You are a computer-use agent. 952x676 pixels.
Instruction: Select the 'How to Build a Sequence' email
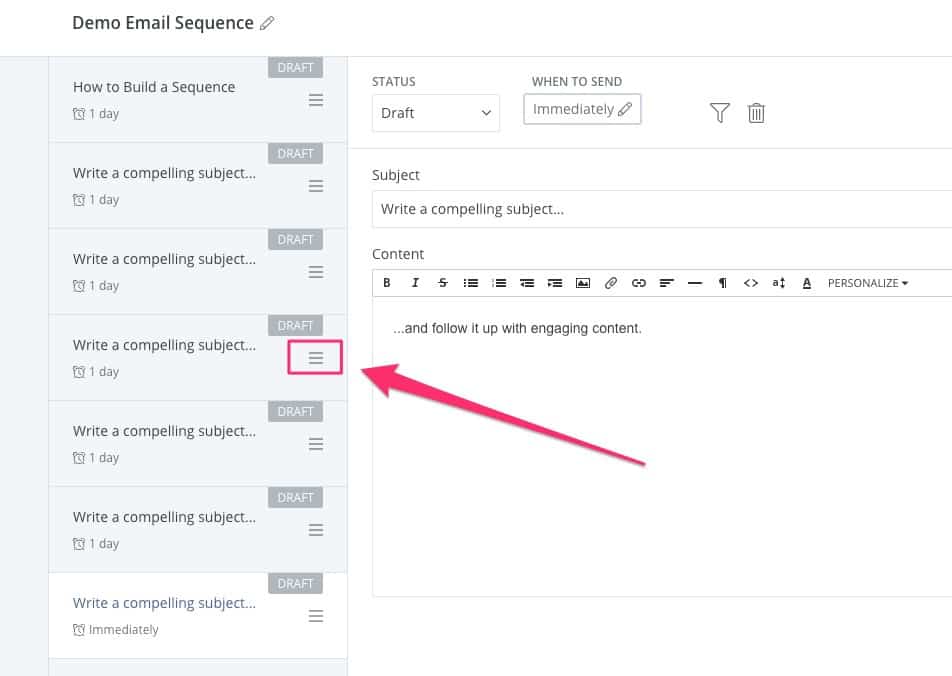point(154,87)
